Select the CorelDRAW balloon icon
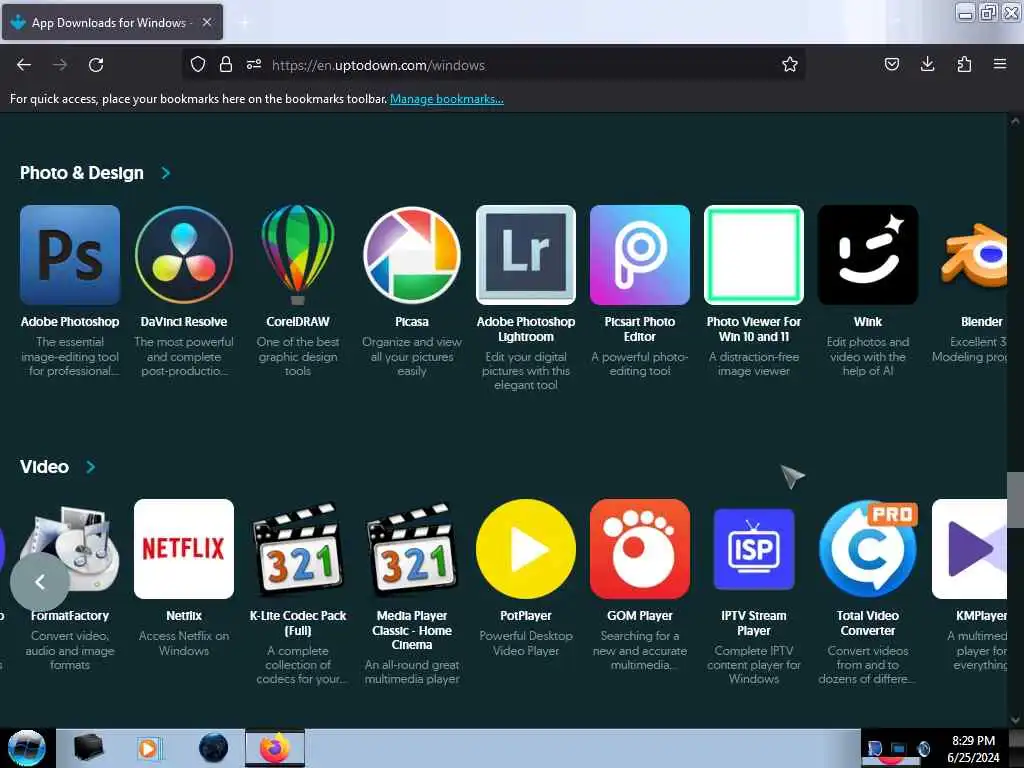Image resolution: width=1024 pixels, height=768 pixels. click(298, 255)
